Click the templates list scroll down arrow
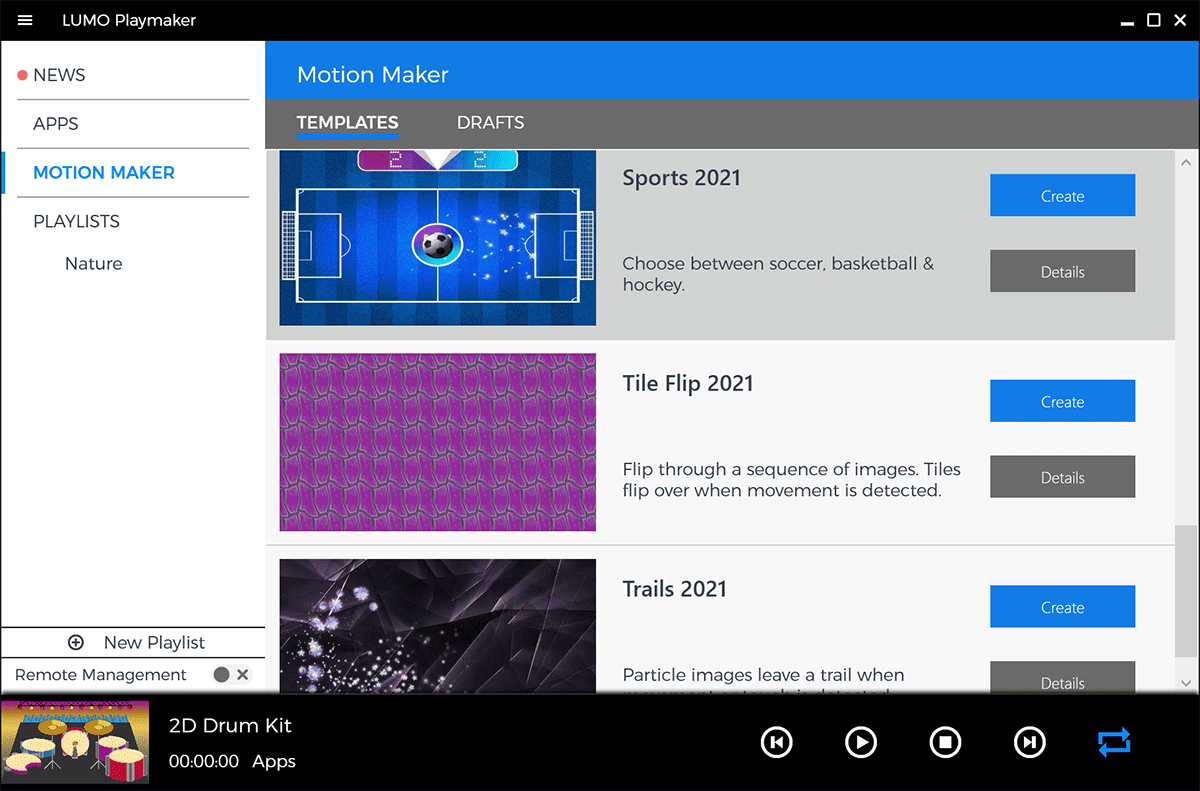The width and height of the screenshot is (1200, 791). [x=1186, y=684]
